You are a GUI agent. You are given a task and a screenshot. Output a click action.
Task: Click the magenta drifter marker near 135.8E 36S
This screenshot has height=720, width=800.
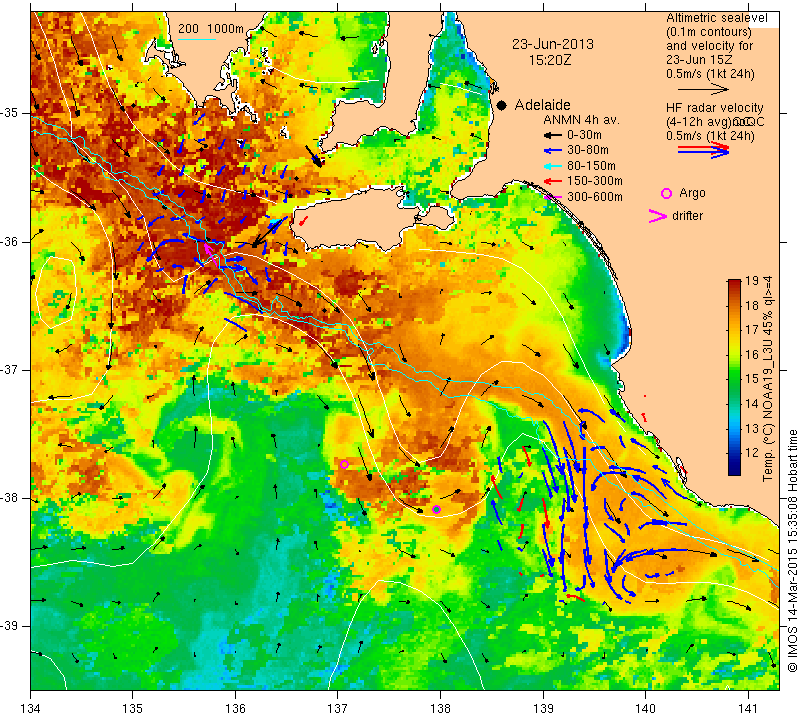[210, 252]
